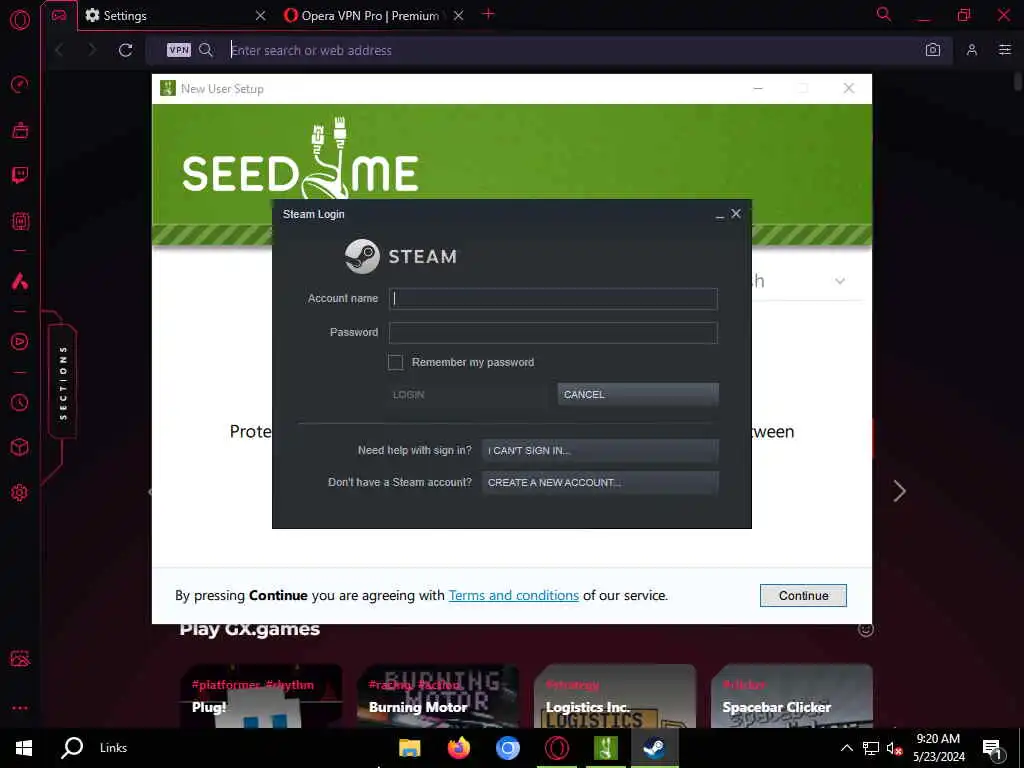
Task: Open the GX Corner chip icon
Action: tap(20, 221)
